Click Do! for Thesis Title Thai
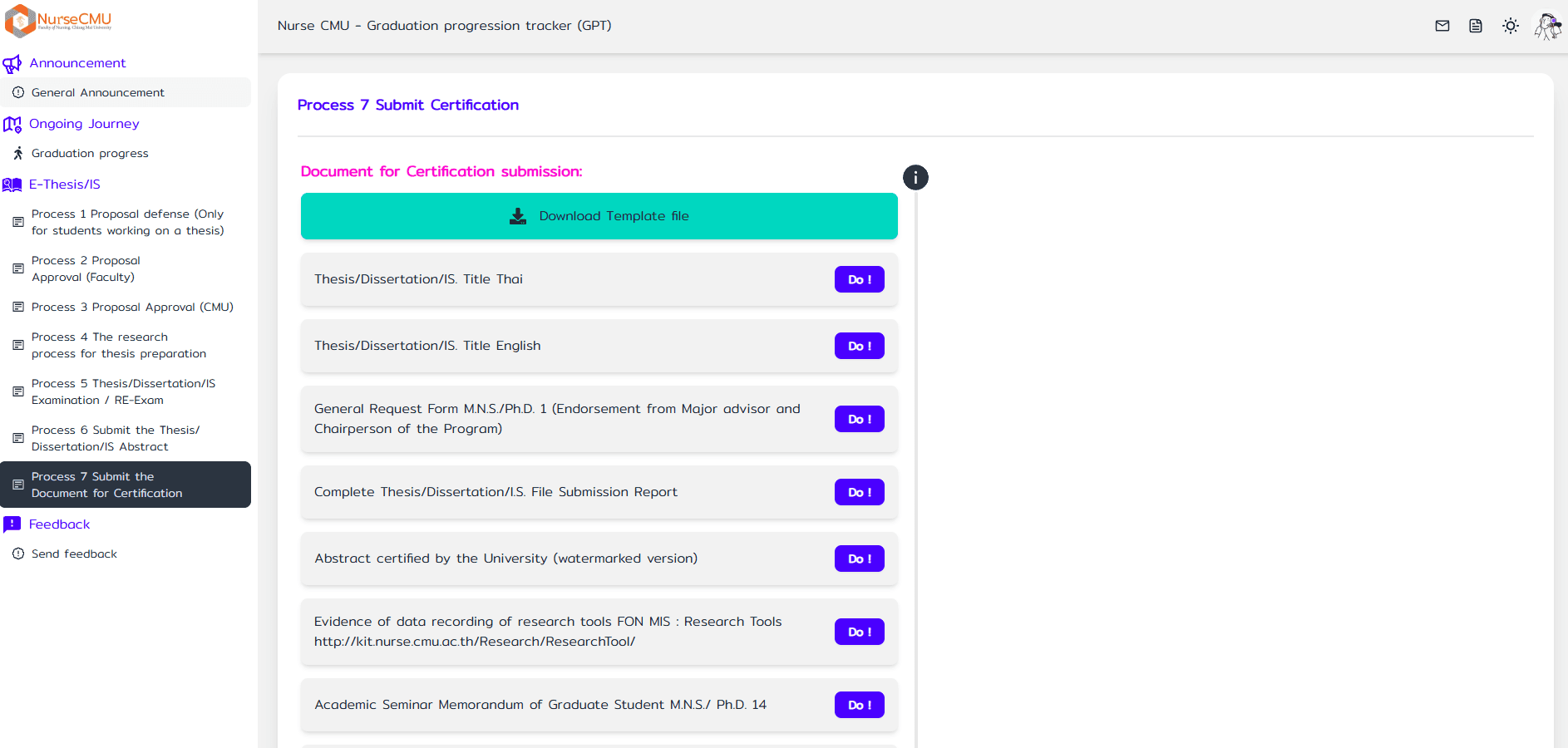1568x748 pixels. 859,279
